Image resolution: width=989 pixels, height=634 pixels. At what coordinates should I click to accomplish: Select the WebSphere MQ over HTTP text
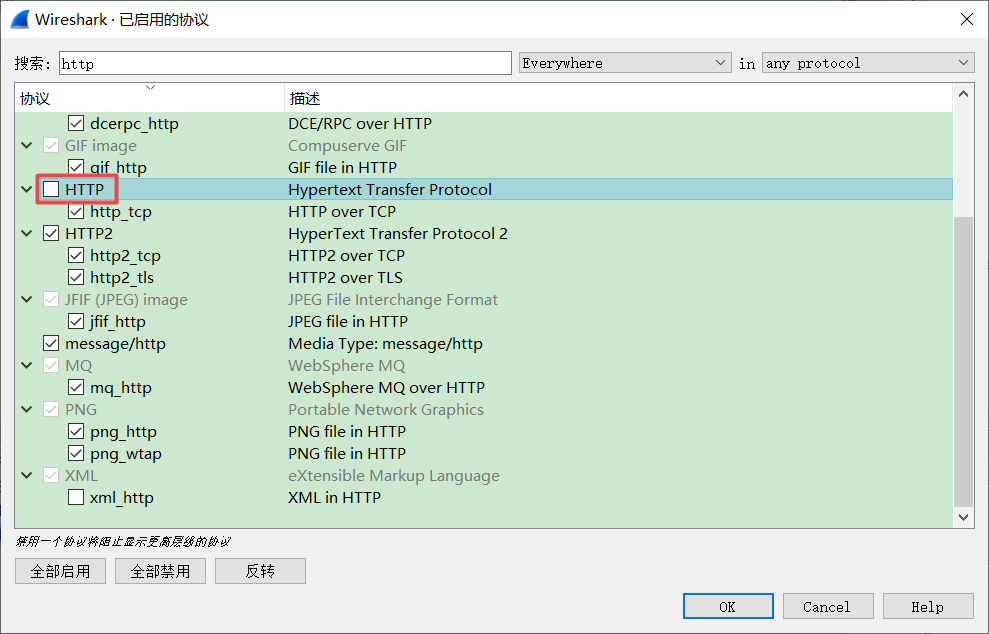click(387, 387)
